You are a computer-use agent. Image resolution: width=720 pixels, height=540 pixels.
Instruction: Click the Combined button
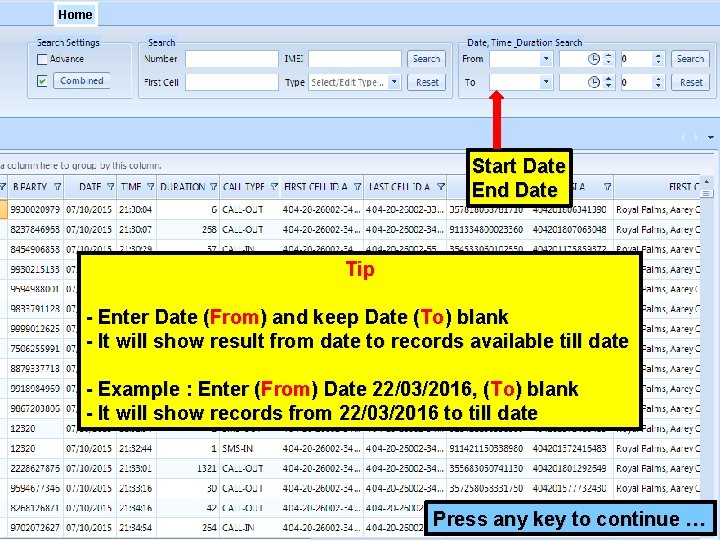click(82, 81)
